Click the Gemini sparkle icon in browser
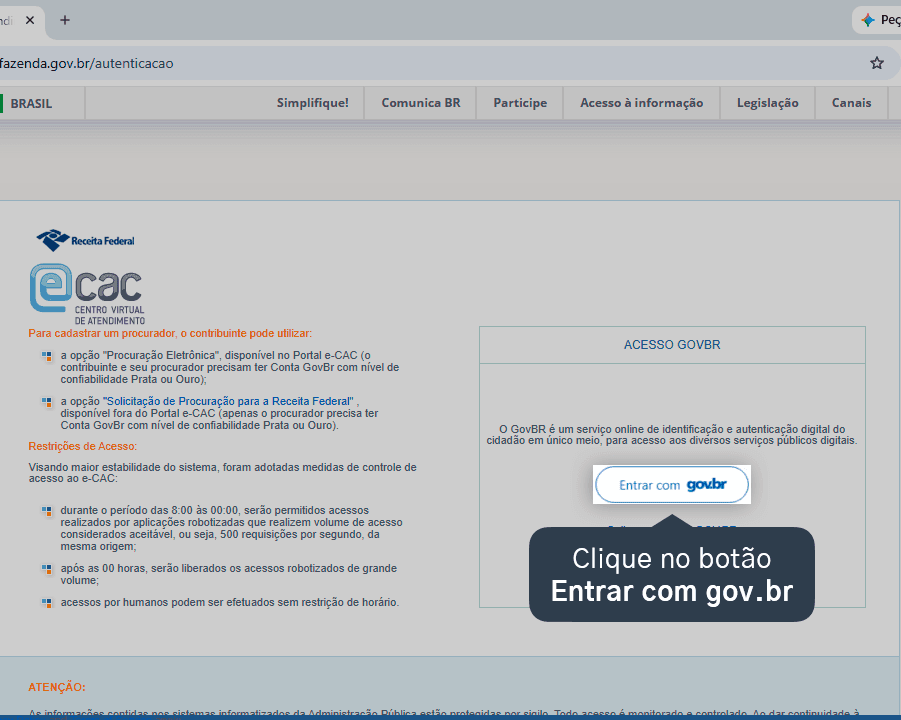901x720 pixels. (x=868, y=20)
